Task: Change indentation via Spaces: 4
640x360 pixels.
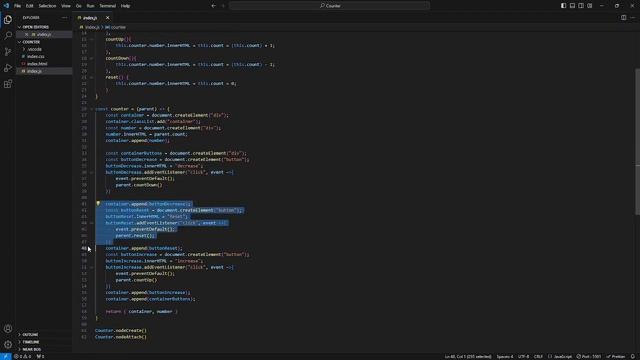Action: tap(505, 356)
